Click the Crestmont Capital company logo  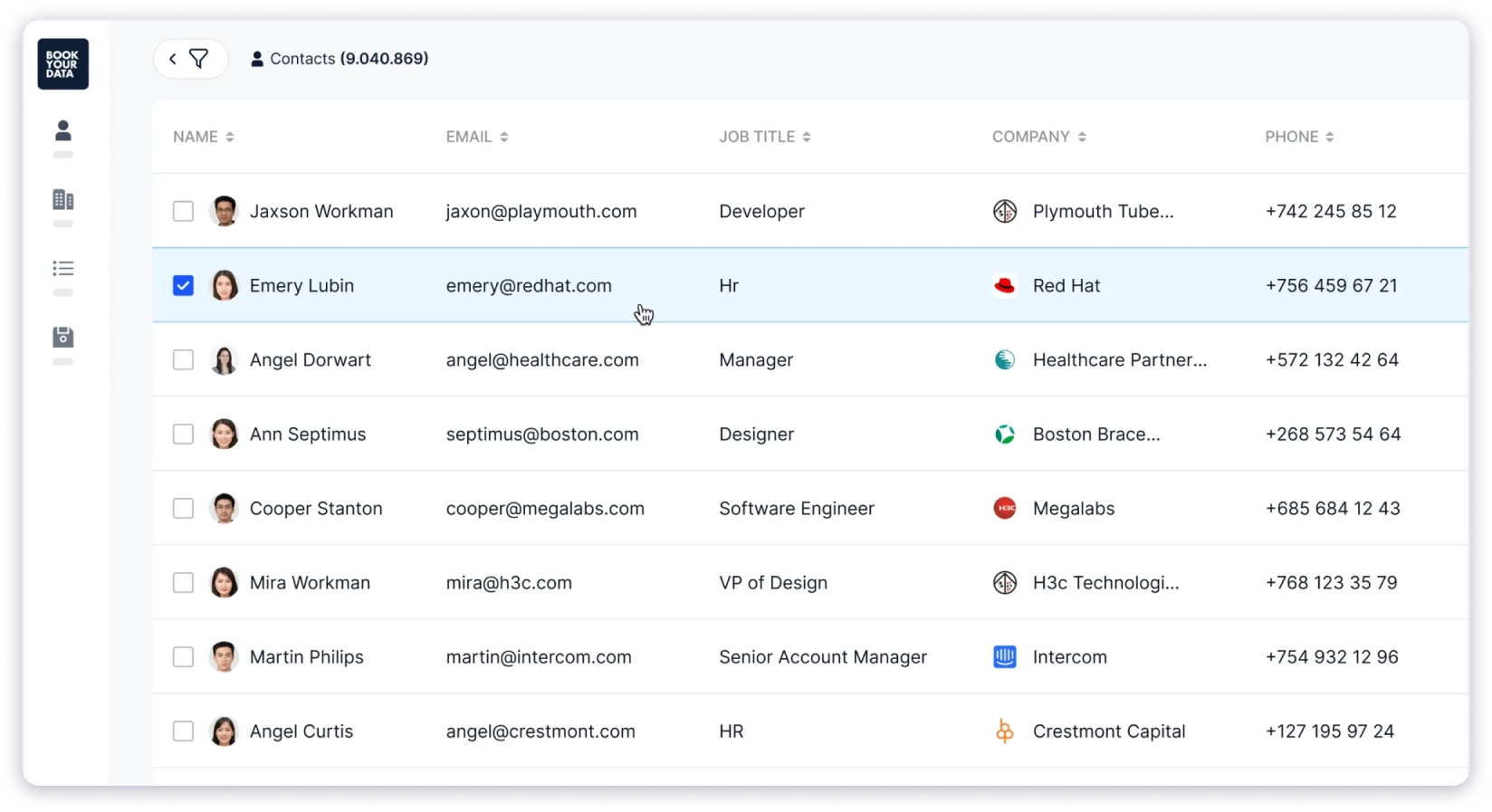1004,731
